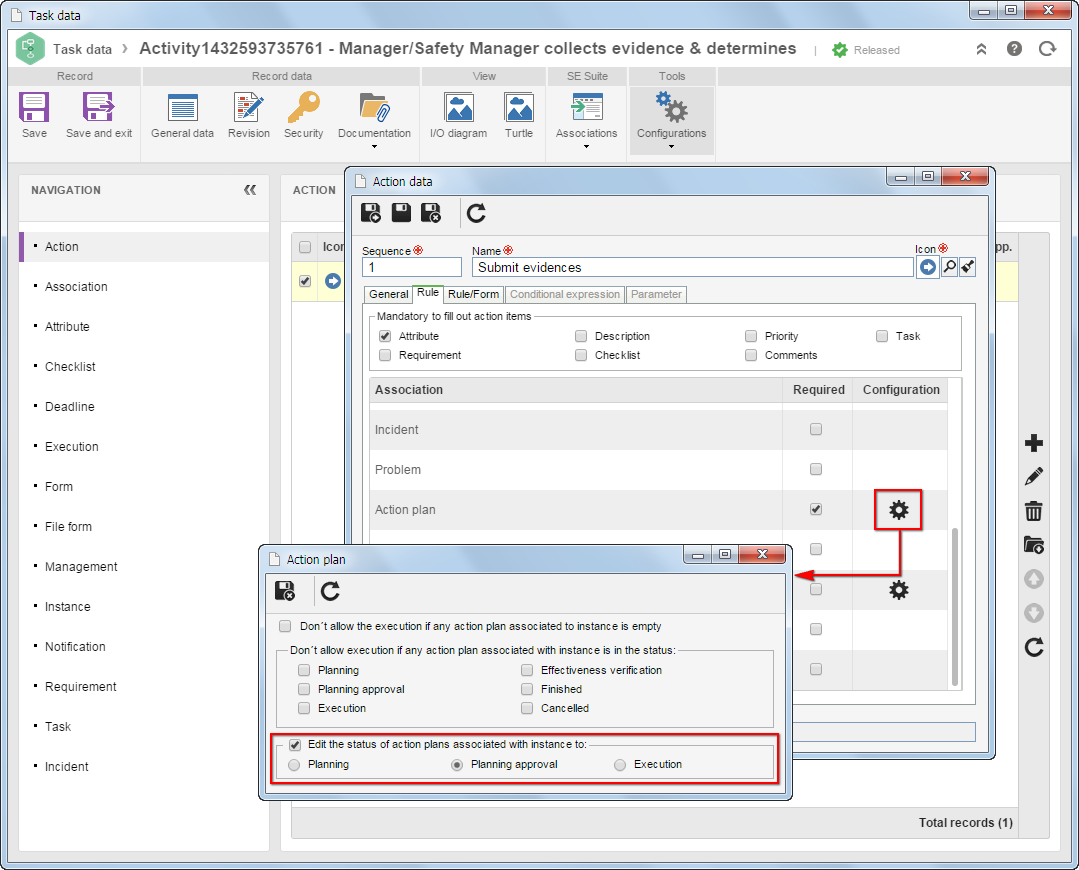The height and width of the screenshot is (870, 1079).
Task: Click the Association grid vertical scrollbar
Action: click(954, 607)
